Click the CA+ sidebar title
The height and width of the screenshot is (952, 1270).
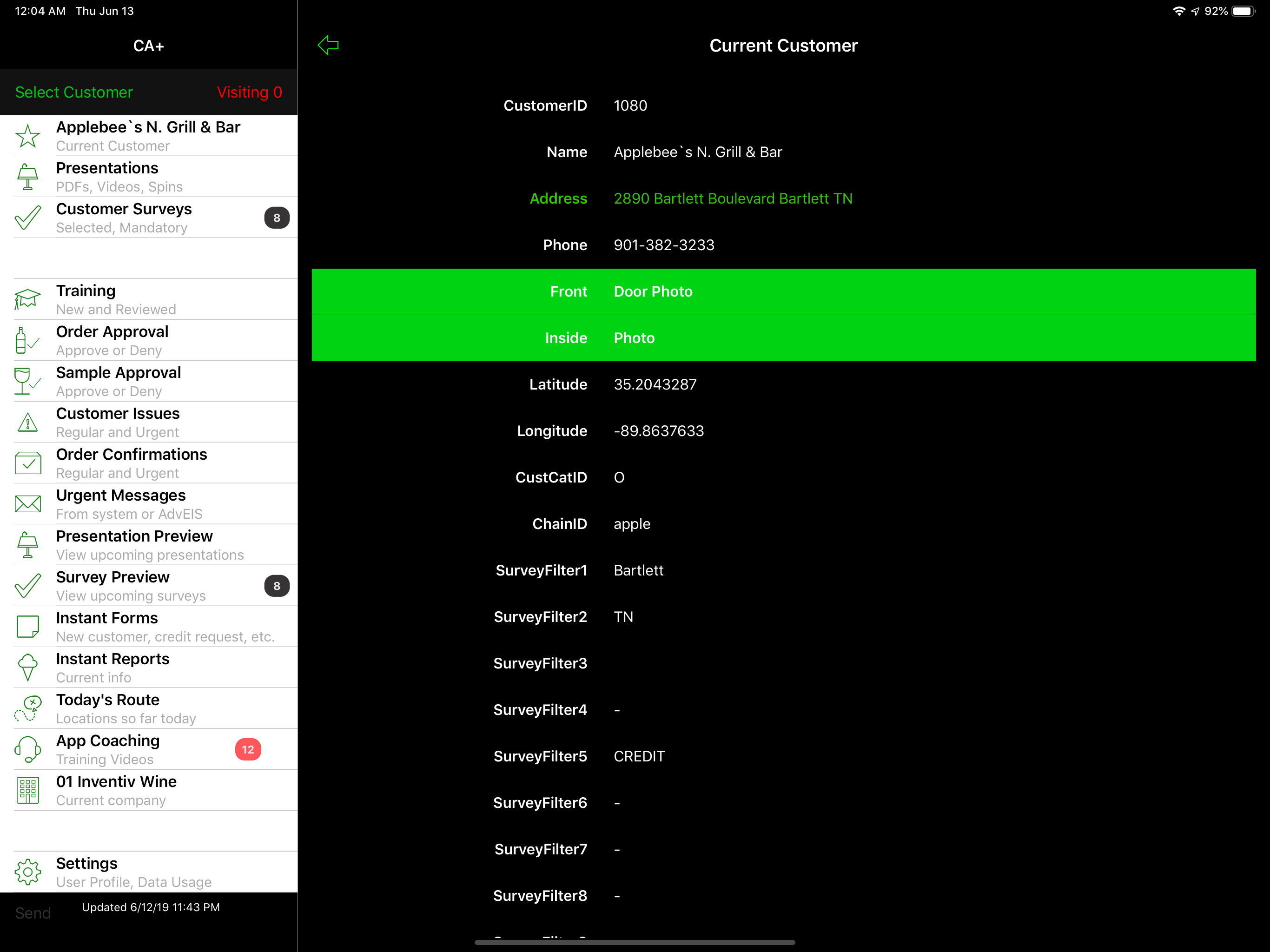(x=148, y=46)
